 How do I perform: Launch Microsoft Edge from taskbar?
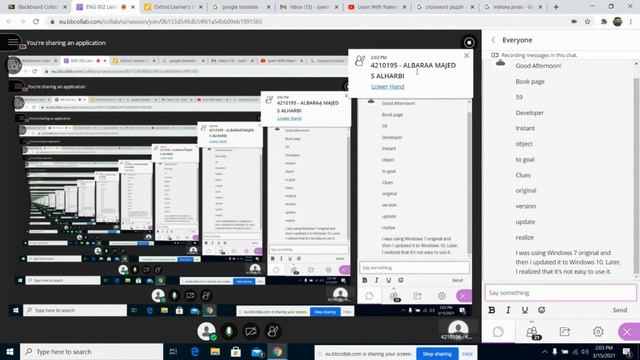(x=195, y=351)
